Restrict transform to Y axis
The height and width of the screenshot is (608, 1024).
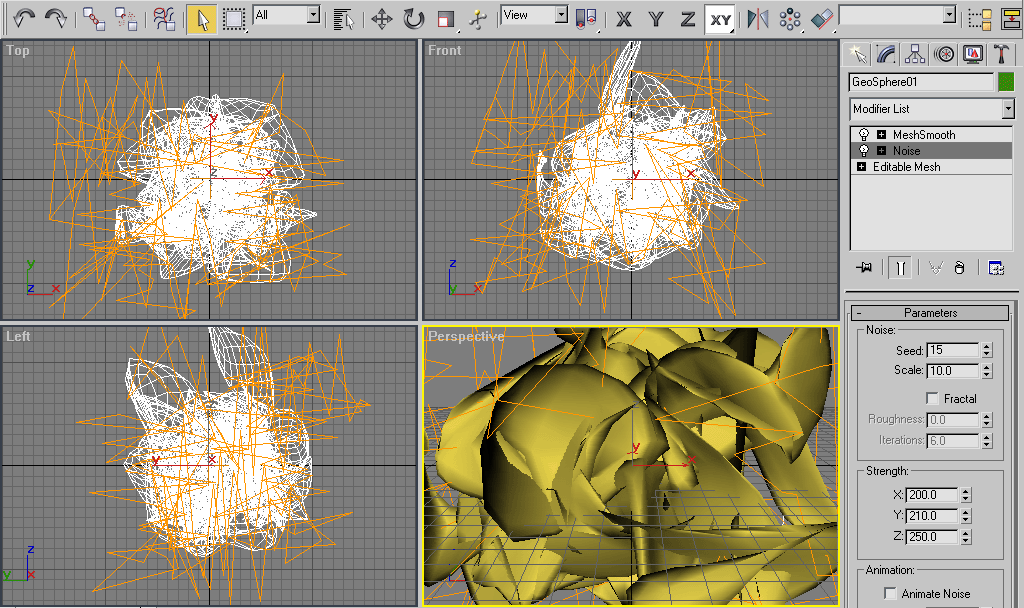pyautogui.click(x=656, y=20)
